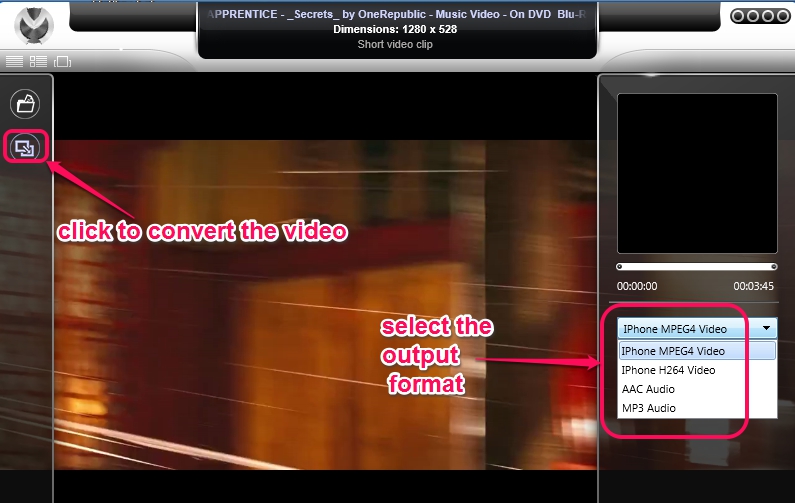Click the main video playback area
Screen dimensions: 795x503
pyautogui.click(x=325, y=305)
